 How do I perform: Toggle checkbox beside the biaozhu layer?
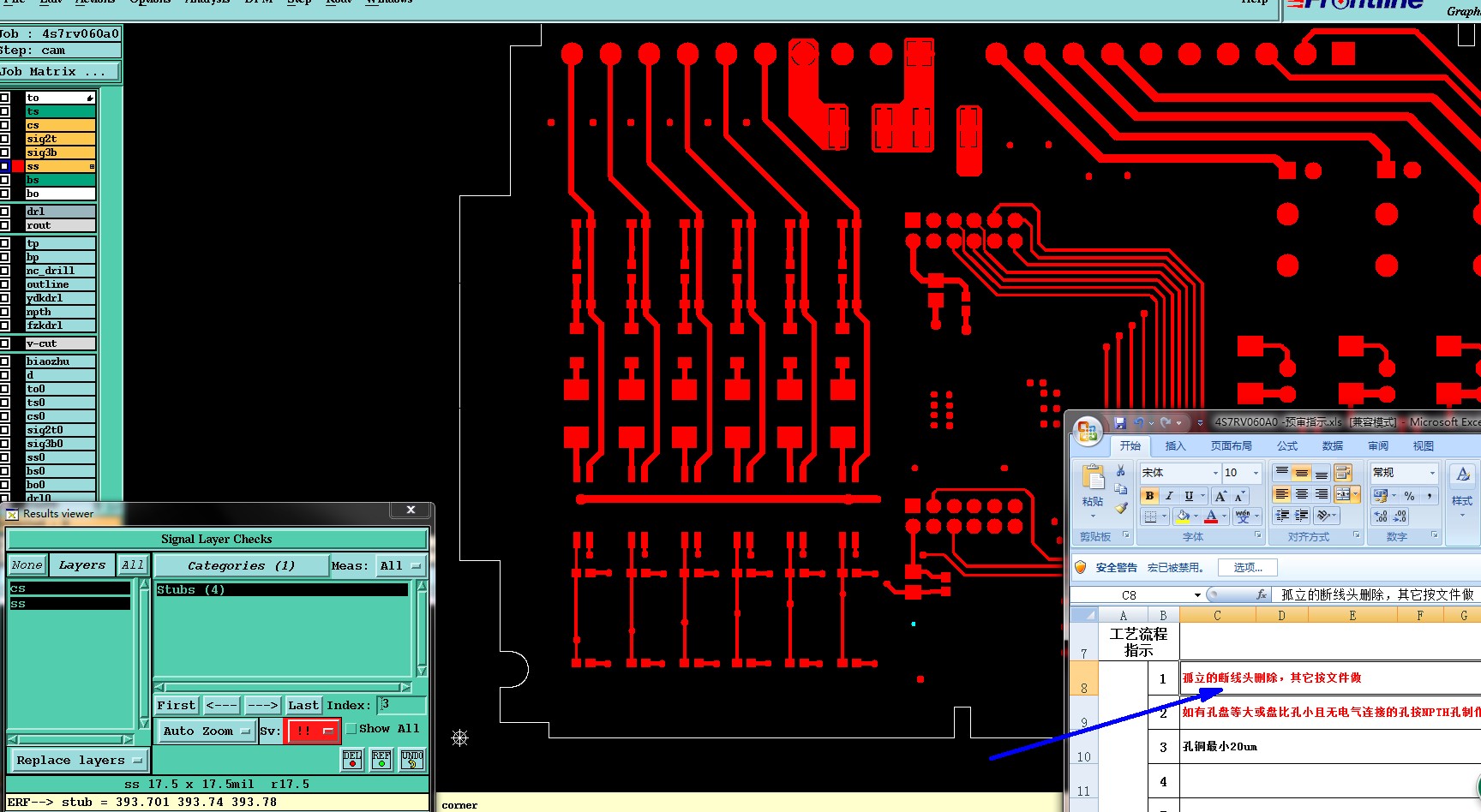coord(4,361)
